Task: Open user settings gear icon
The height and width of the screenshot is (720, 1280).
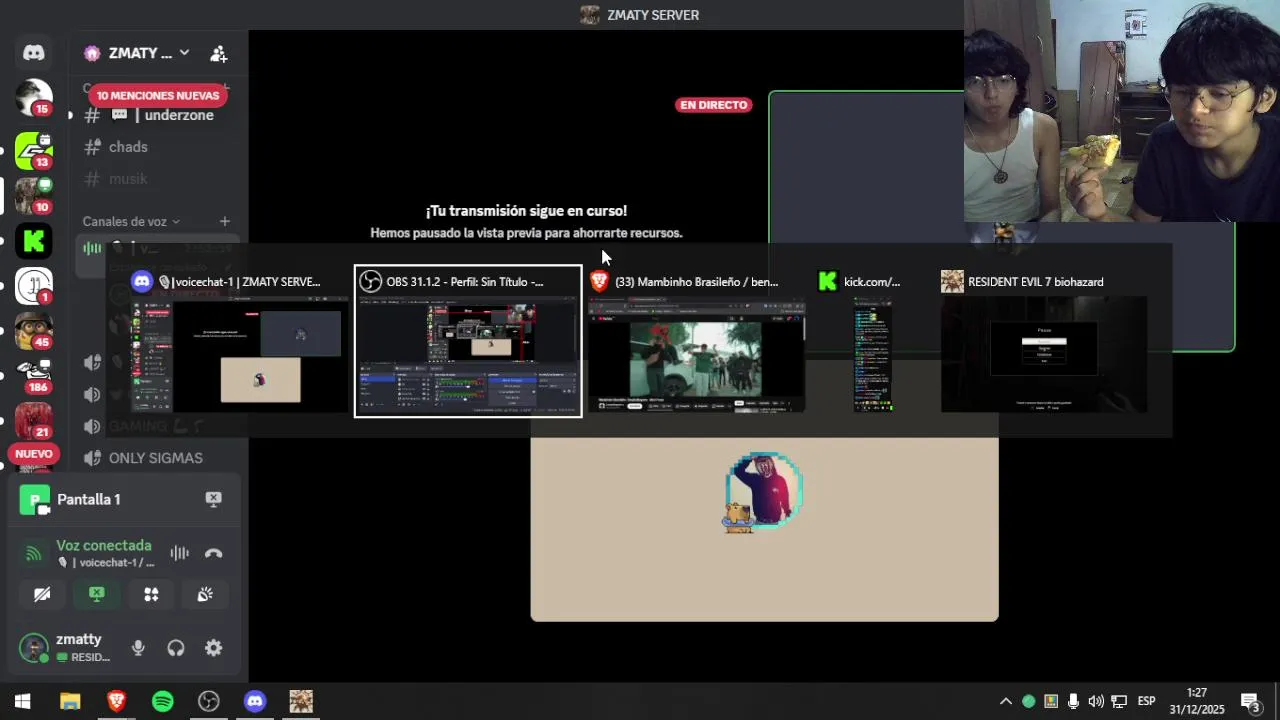Action: (213, 648)
